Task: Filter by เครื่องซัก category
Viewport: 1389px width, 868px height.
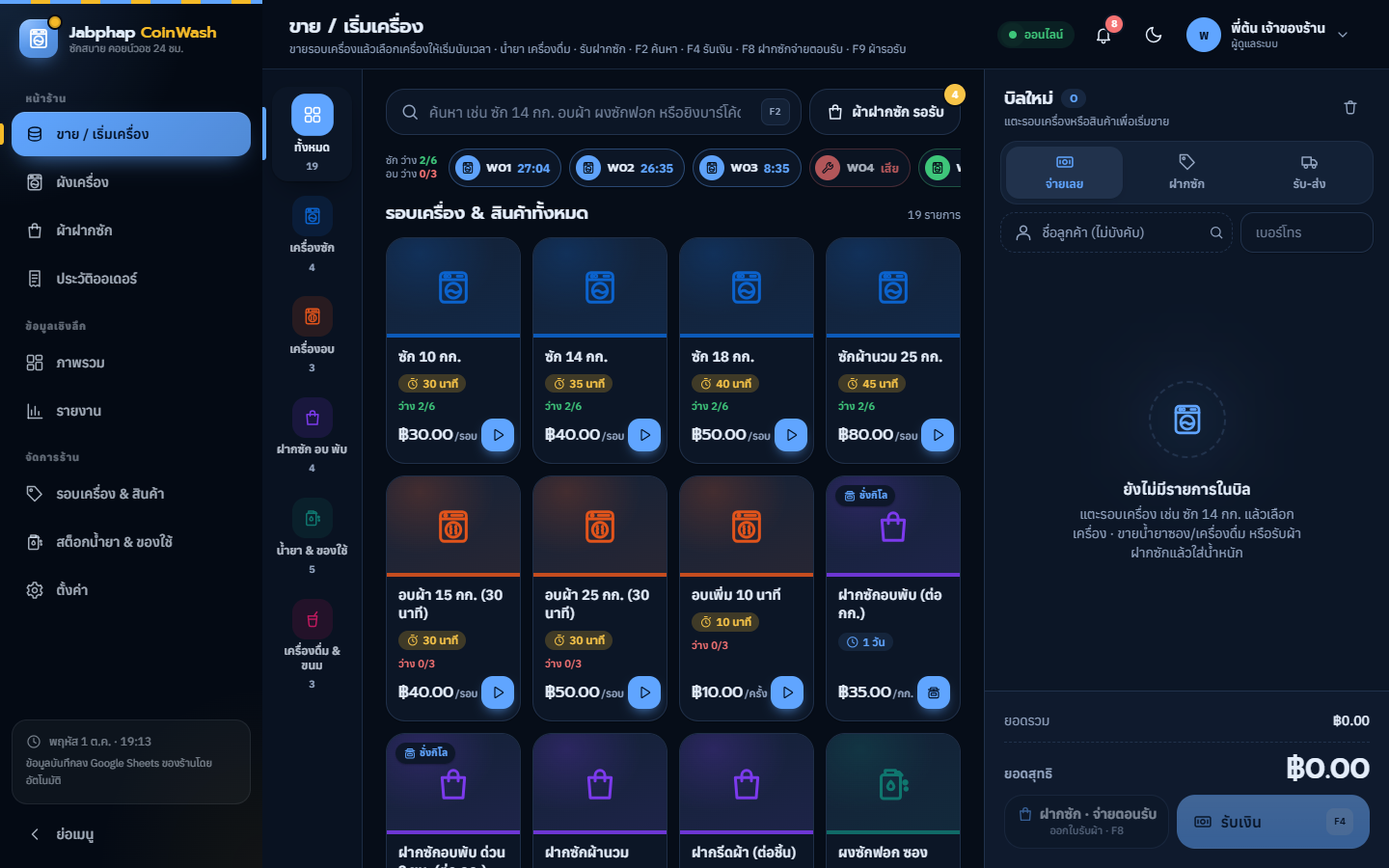Action: pos(313,234)
